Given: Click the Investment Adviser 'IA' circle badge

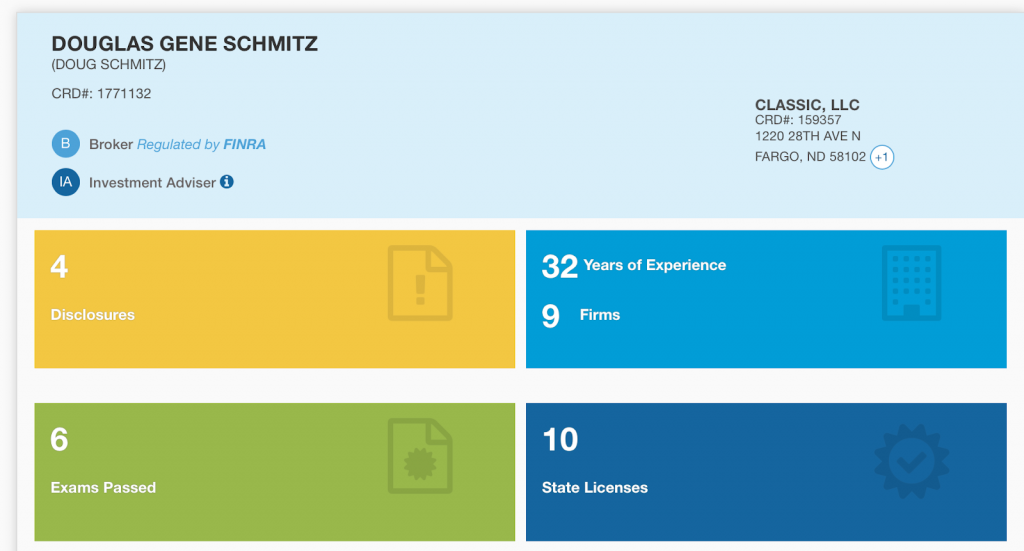Looking at the screenshot, I should tap(65, 183).
